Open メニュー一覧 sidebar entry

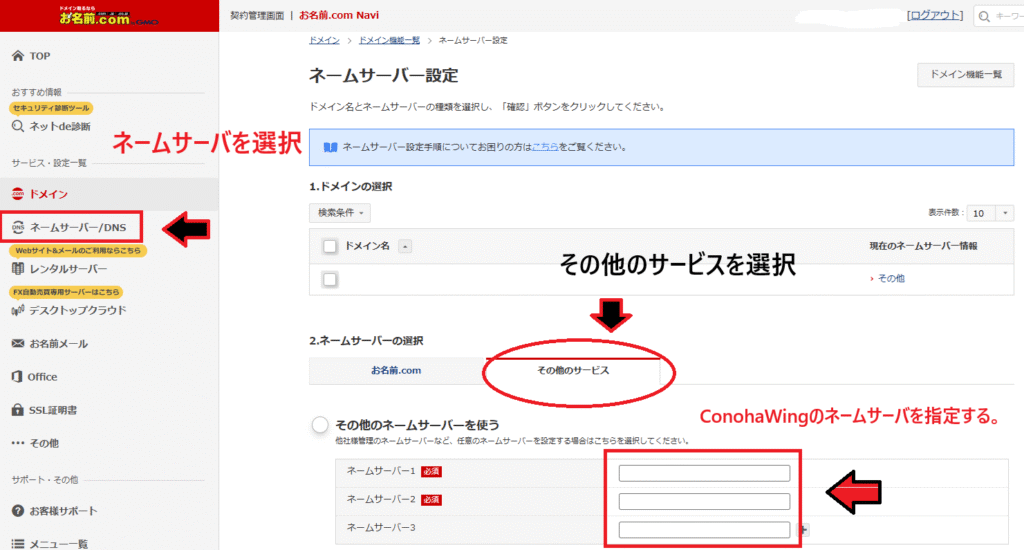[58, 543]
